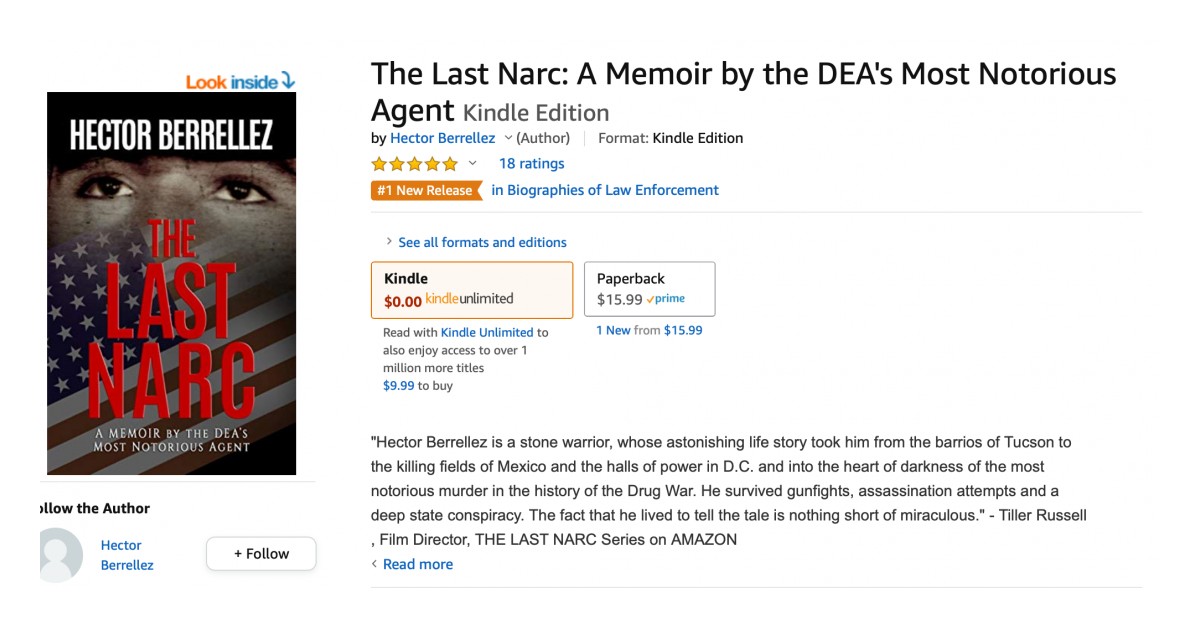Toggle following the author with + Follow
This screenshot has height=628, width=1200.
tap(260, 553)
